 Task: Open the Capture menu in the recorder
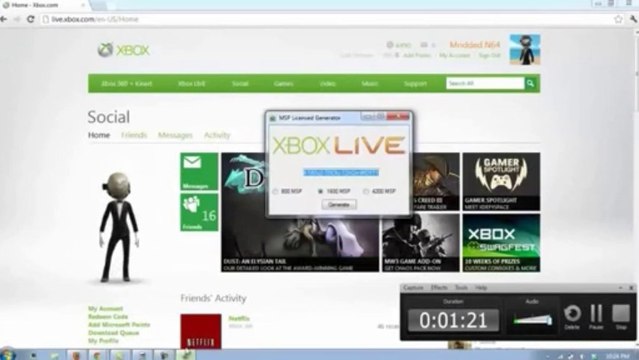coord(413,287)
